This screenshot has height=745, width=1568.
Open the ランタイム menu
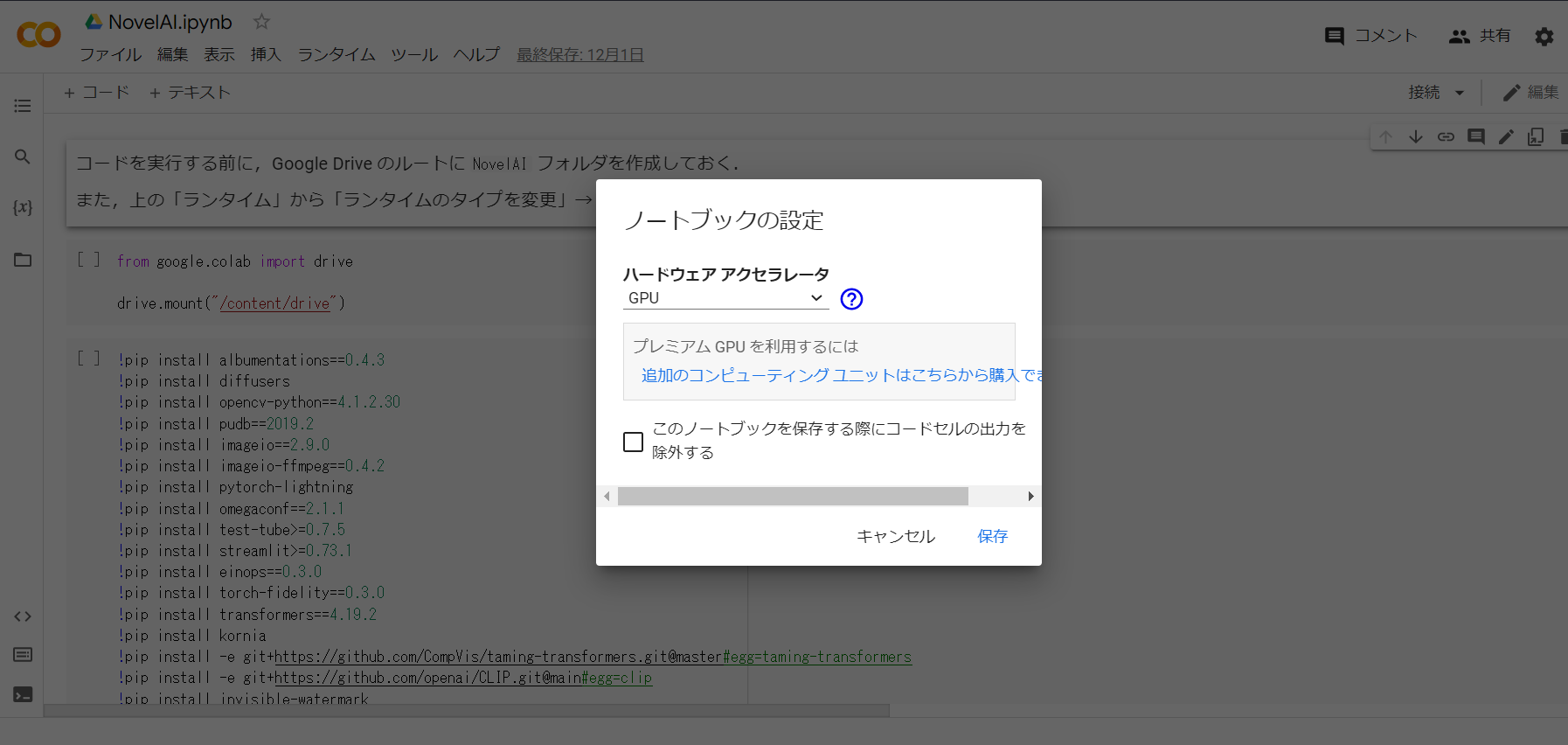(336, 54)
